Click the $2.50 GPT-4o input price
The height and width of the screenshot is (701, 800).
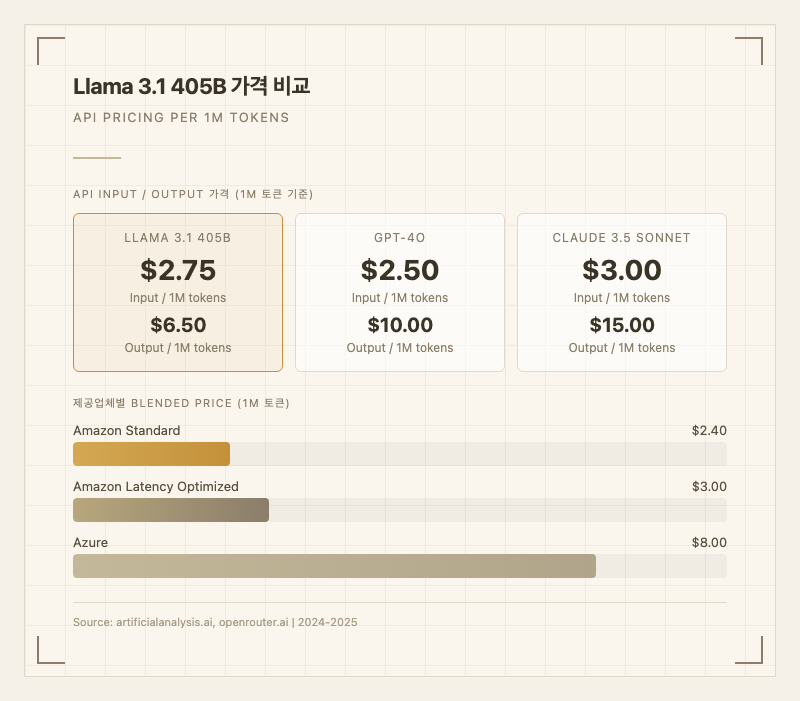[x=400, y=270]
